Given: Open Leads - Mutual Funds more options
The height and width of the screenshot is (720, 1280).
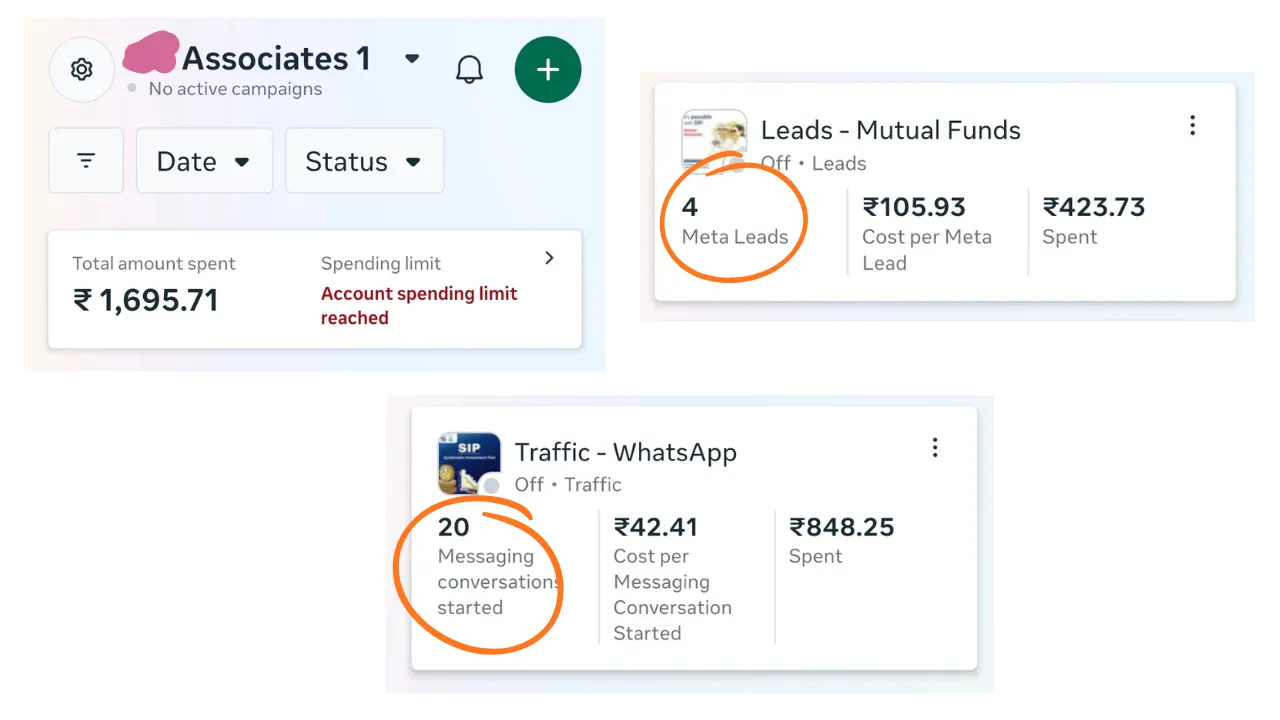Looking at the screenshot, I should coord(1192,126).
